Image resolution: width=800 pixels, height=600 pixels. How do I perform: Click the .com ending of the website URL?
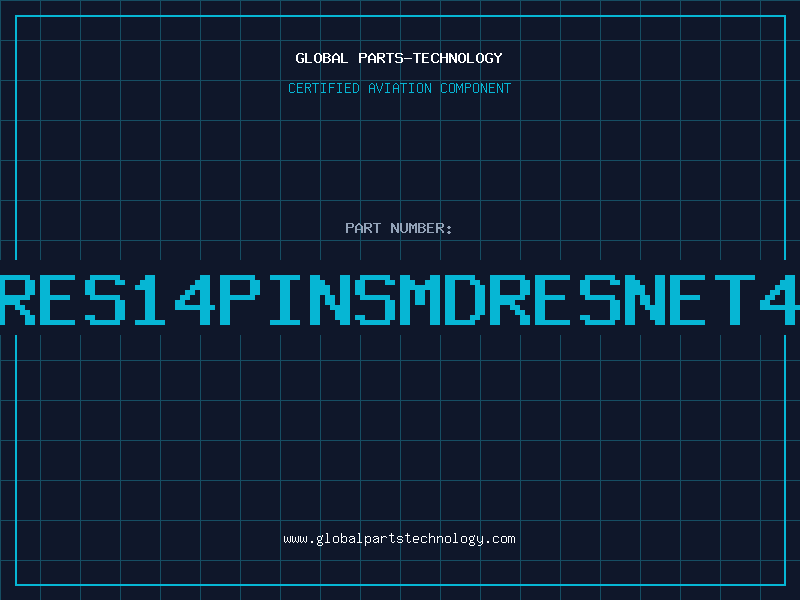[501, 539]
